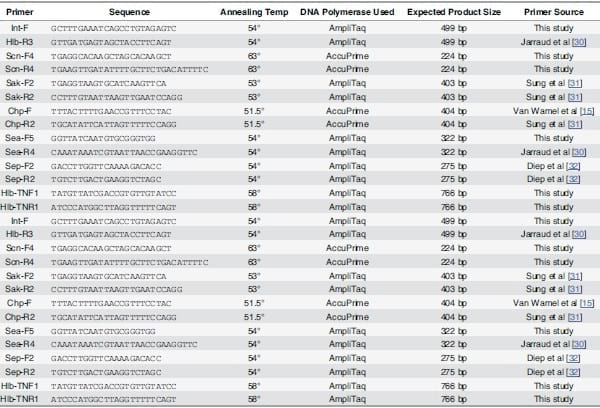Open reference [30] in the second Hlb-R3 row

(579, 234)
